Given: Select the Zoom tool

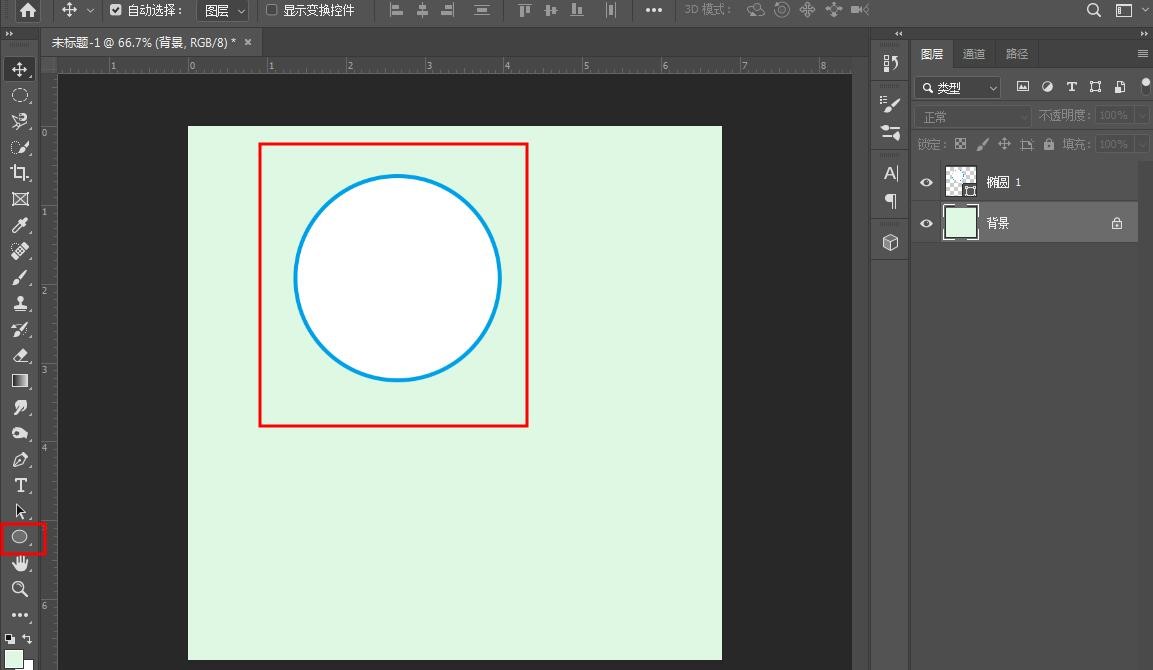Looking at the screenshot, I should click(x=20, y=589).
